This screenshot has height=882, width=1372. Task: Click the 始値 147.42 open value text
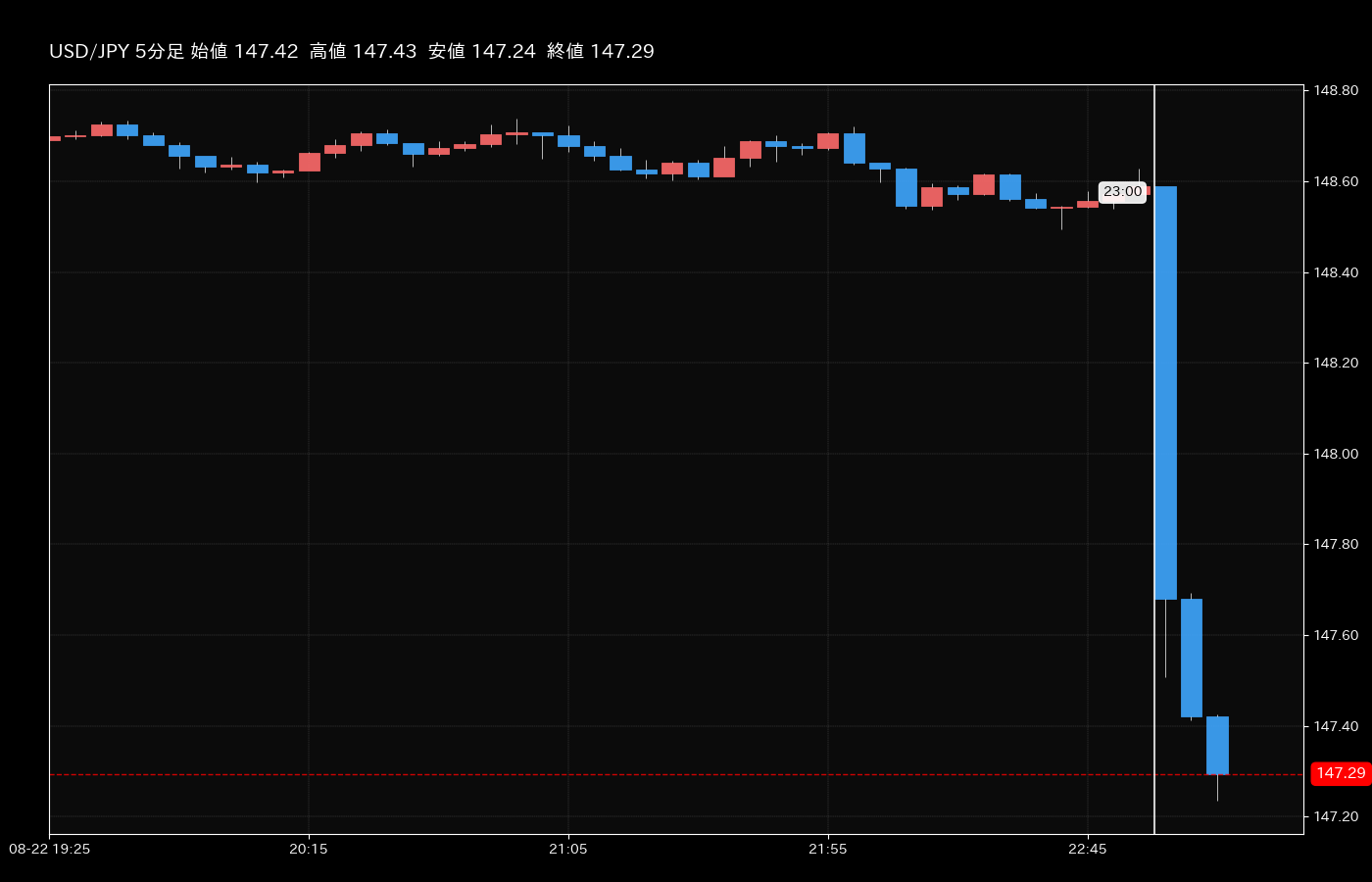click(x=244, y=51)
